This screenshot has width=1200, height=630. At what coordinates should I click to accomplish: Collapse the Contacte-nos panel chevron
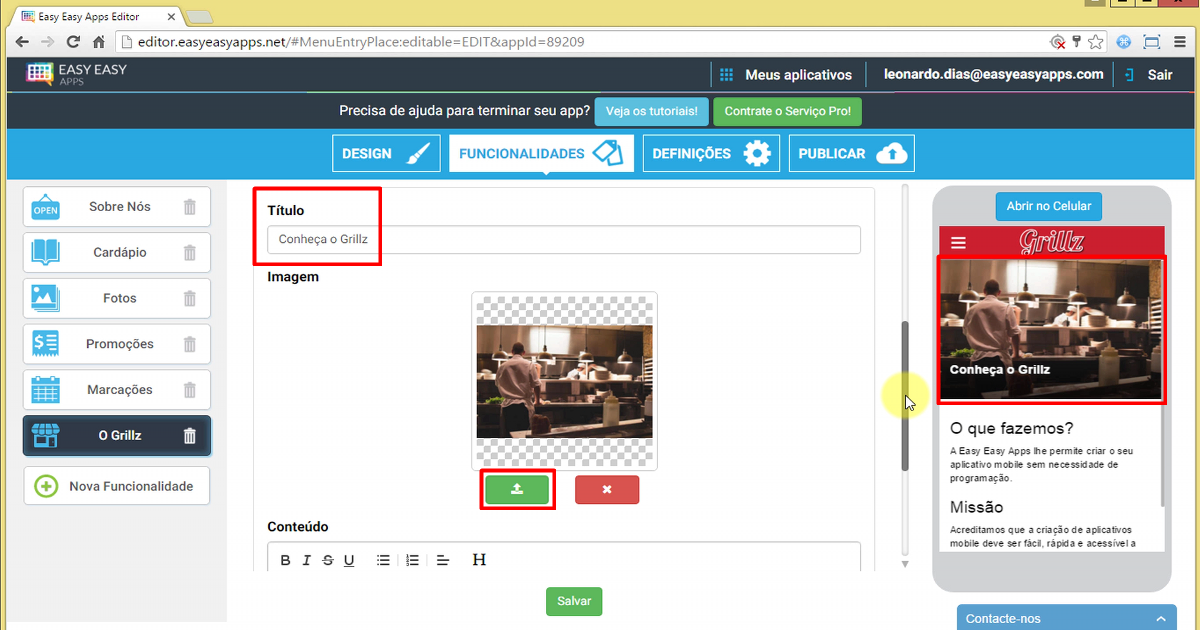tap(1160, 618)
